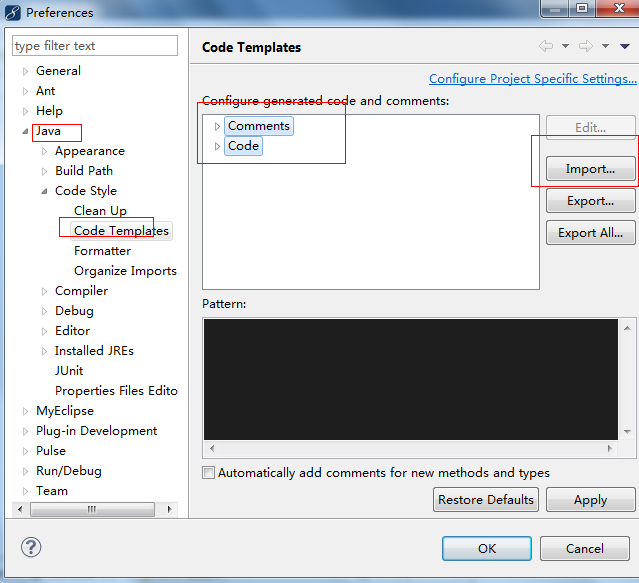Open the forward history dropdown arrow
The height and width of the screenshot is (583, 639).
coord(606,46)
